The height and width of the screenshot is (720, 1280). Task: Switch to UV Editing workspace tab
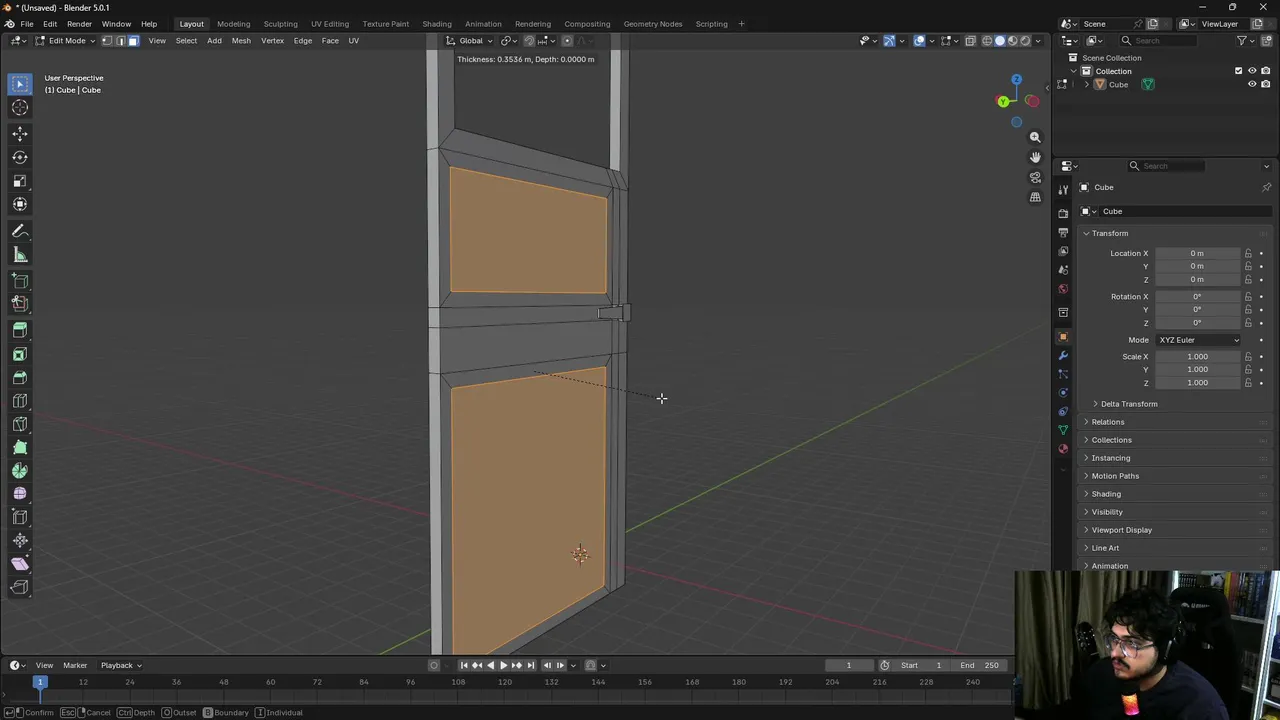click(329, 24)
